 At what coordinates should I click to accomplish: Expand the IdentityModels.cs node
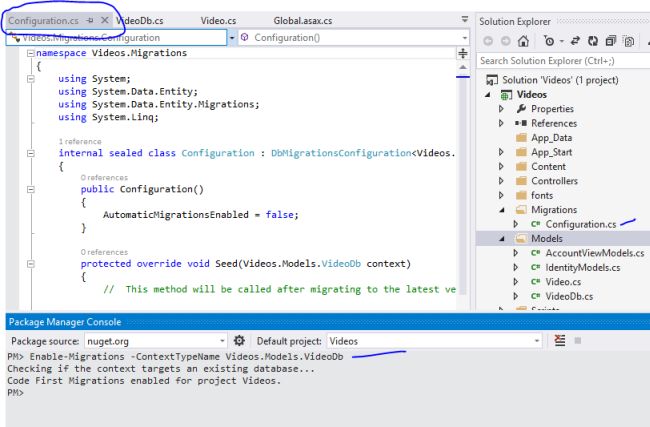pyautogui.click(x=516, y=267)
